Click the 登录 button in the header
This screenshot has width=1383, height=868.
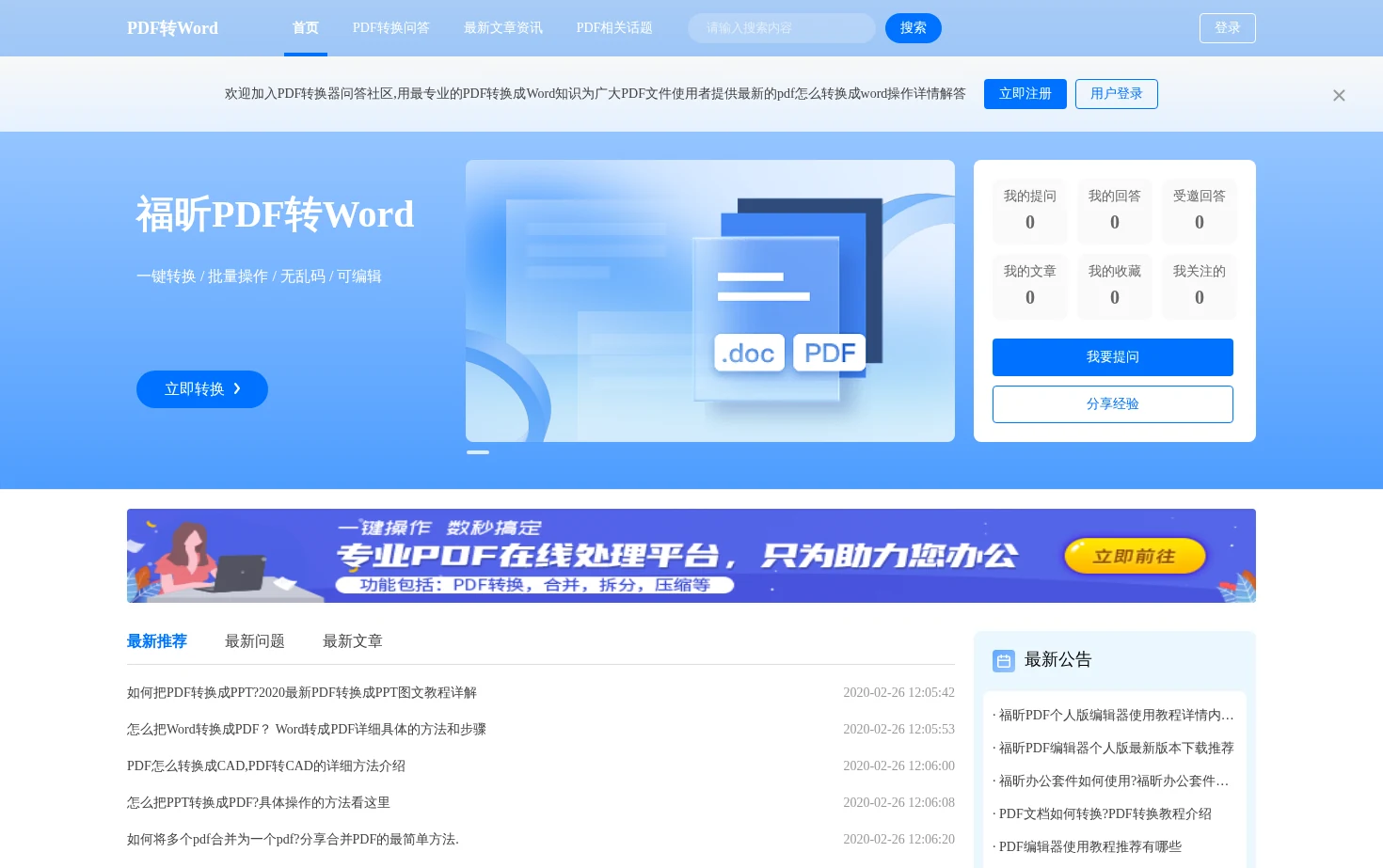(1228, 28)
